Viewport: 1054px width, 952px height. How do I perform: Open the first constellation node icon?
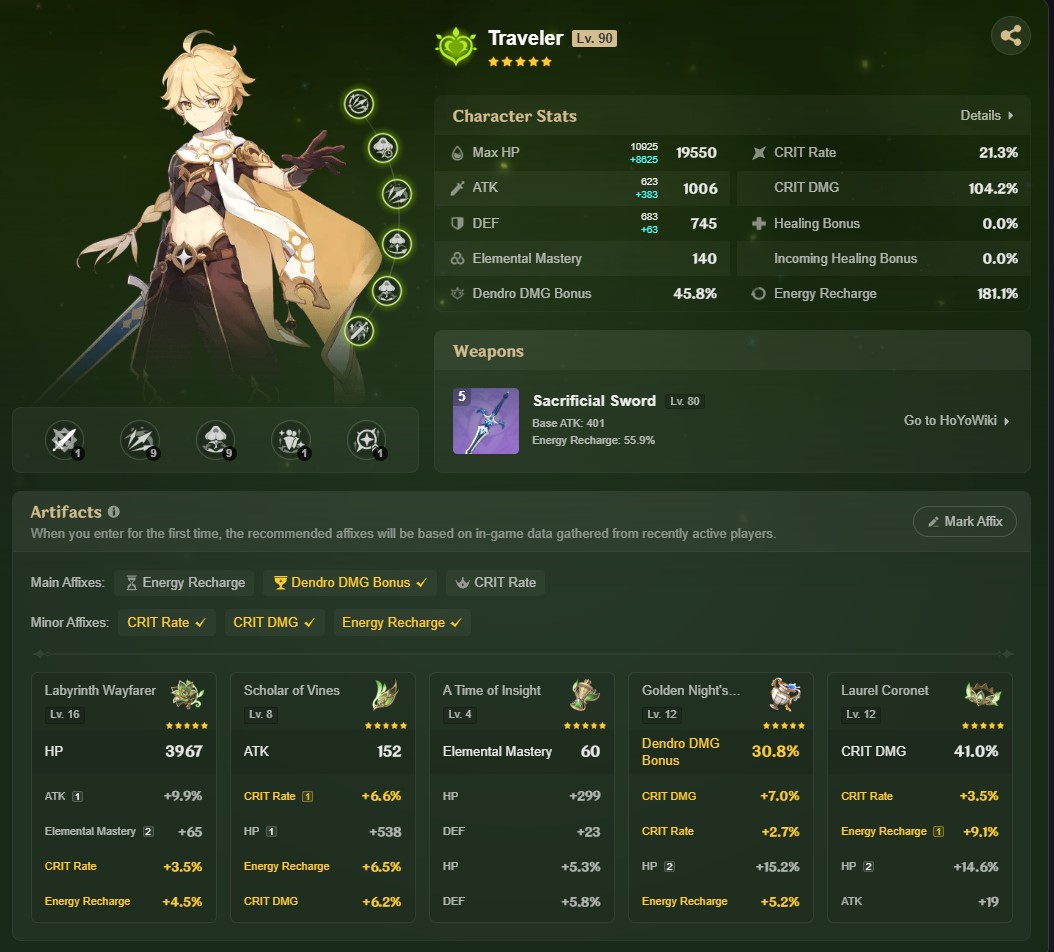[x=359, y=104]
